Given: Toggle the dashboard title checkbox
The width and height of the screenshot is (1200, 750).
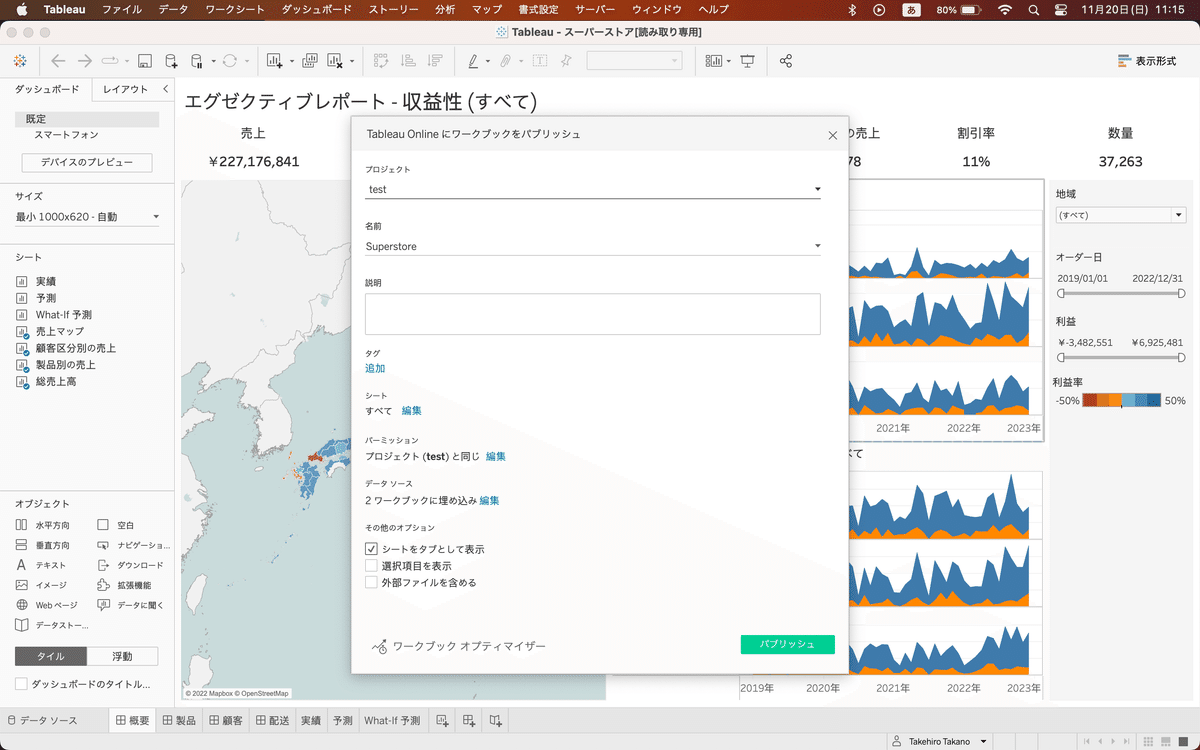Looking at the screenshot, I should point(21,684).
